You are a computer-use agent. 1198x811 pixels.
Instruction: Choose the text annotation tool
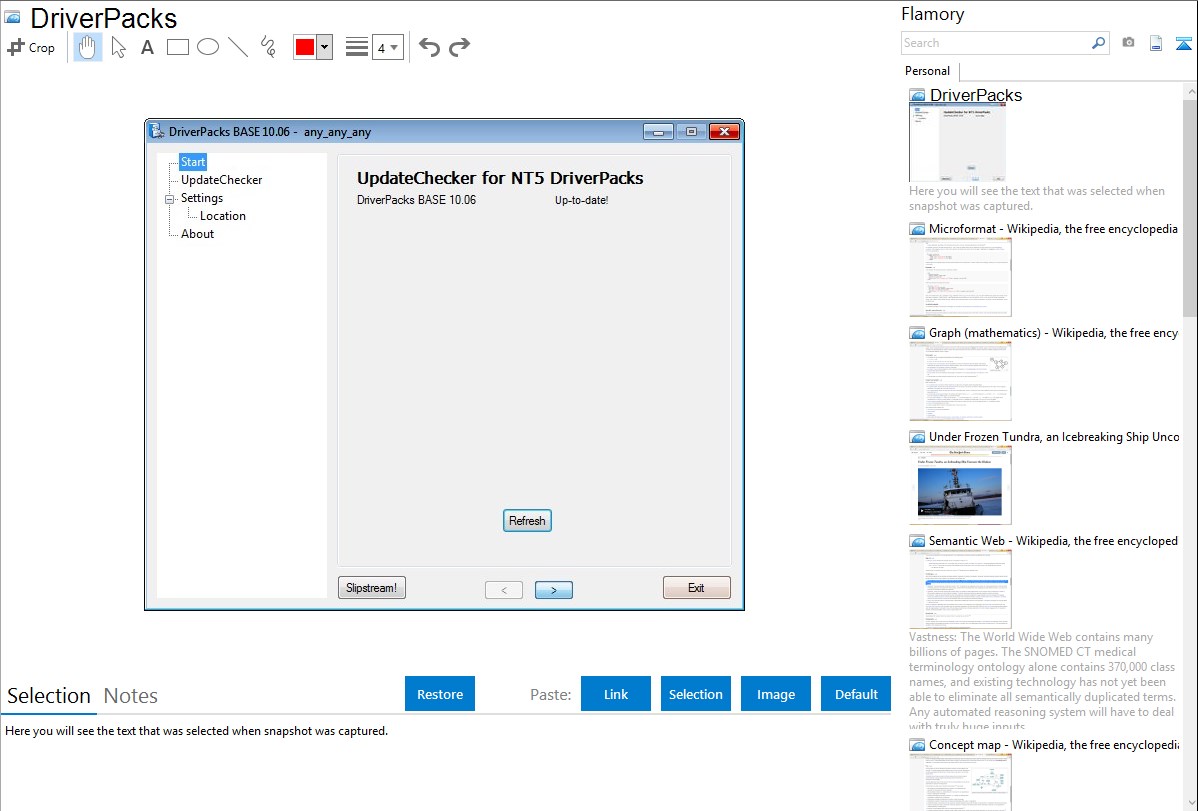[x=147, y=47]
